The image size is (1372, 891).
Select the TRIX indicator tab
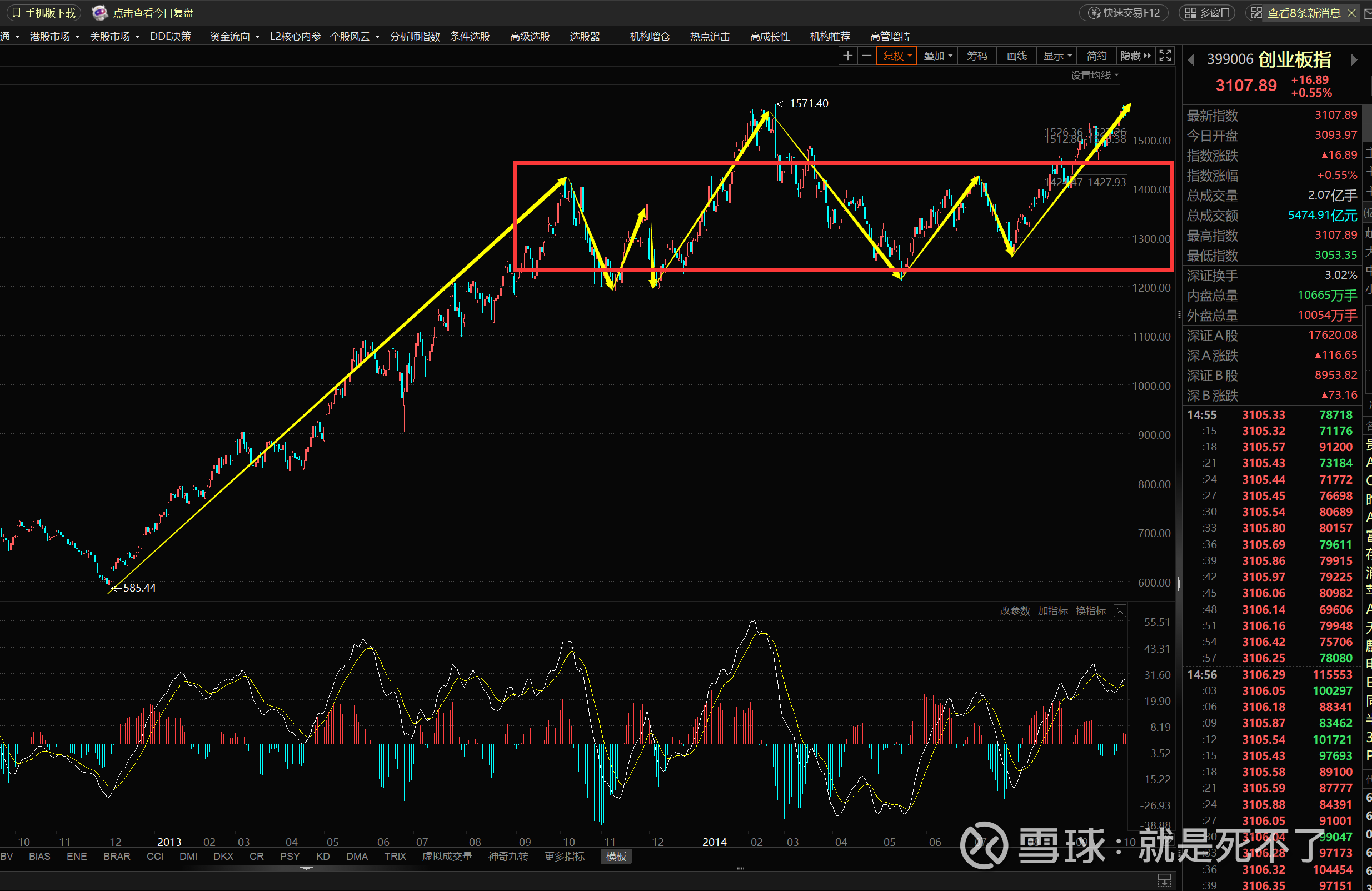pos(395,857)
